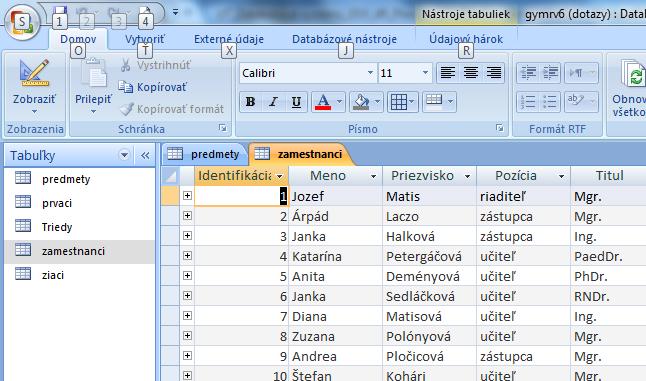The width and height of the screenshot is (646, 381).
Task: Click the Office button logo
Action: point(22,21)
